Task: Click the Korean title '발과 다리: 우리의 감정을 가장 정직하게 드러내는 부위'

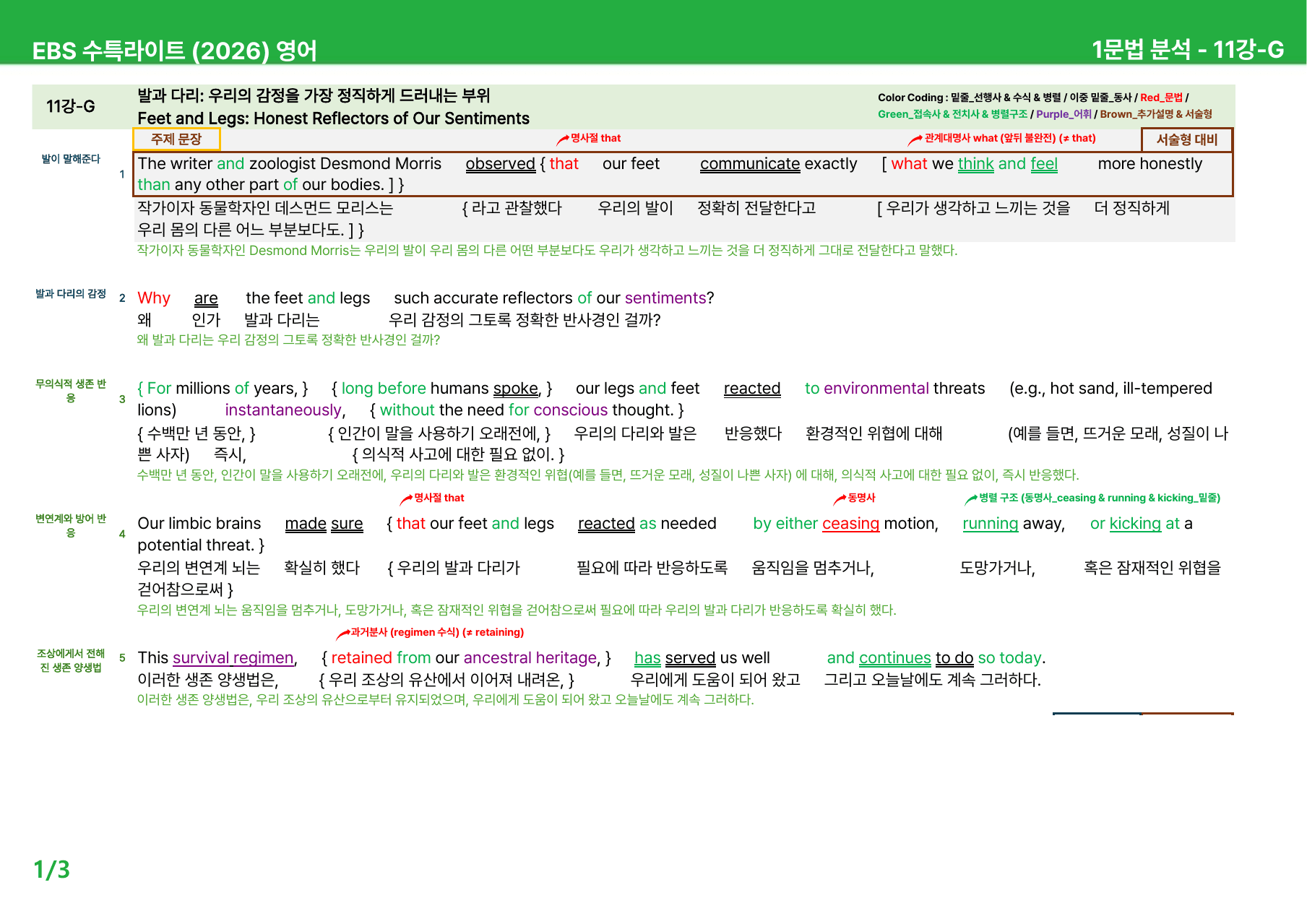Action: click(314, 95)
